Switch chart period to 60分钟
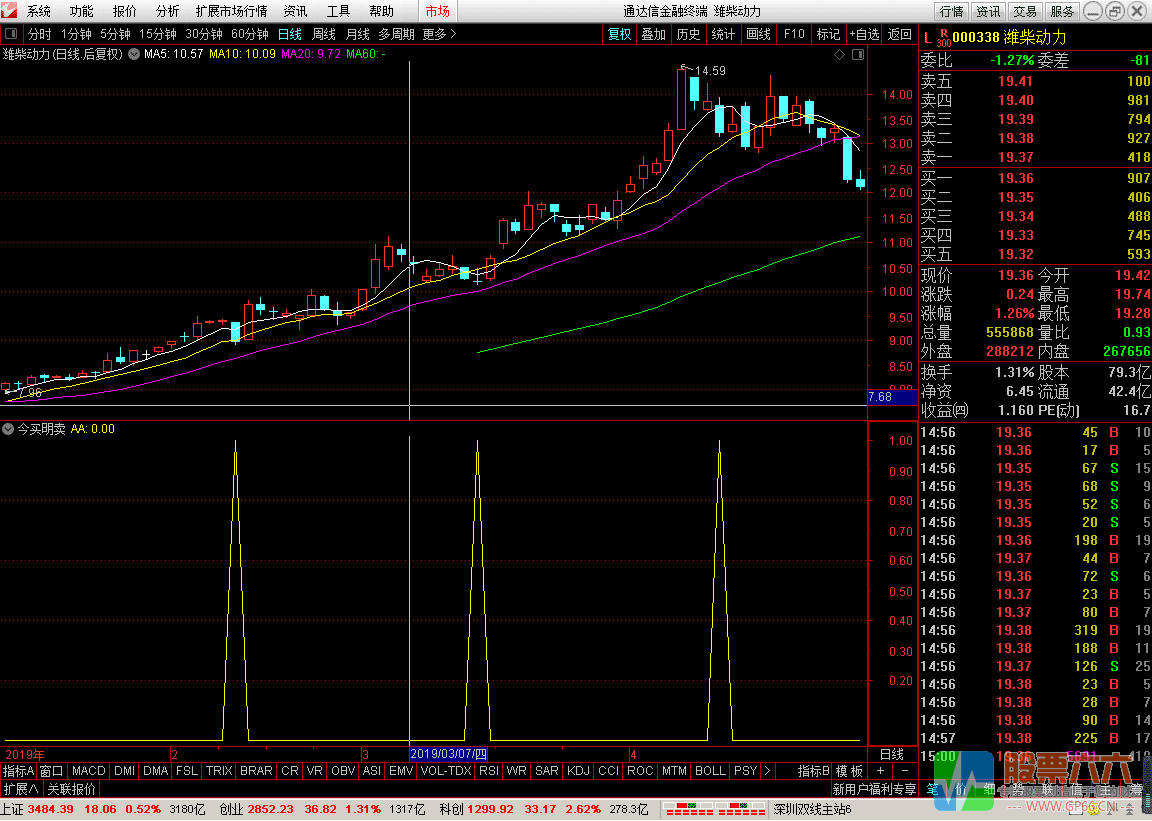1152x821 pixels. [250, 34]
